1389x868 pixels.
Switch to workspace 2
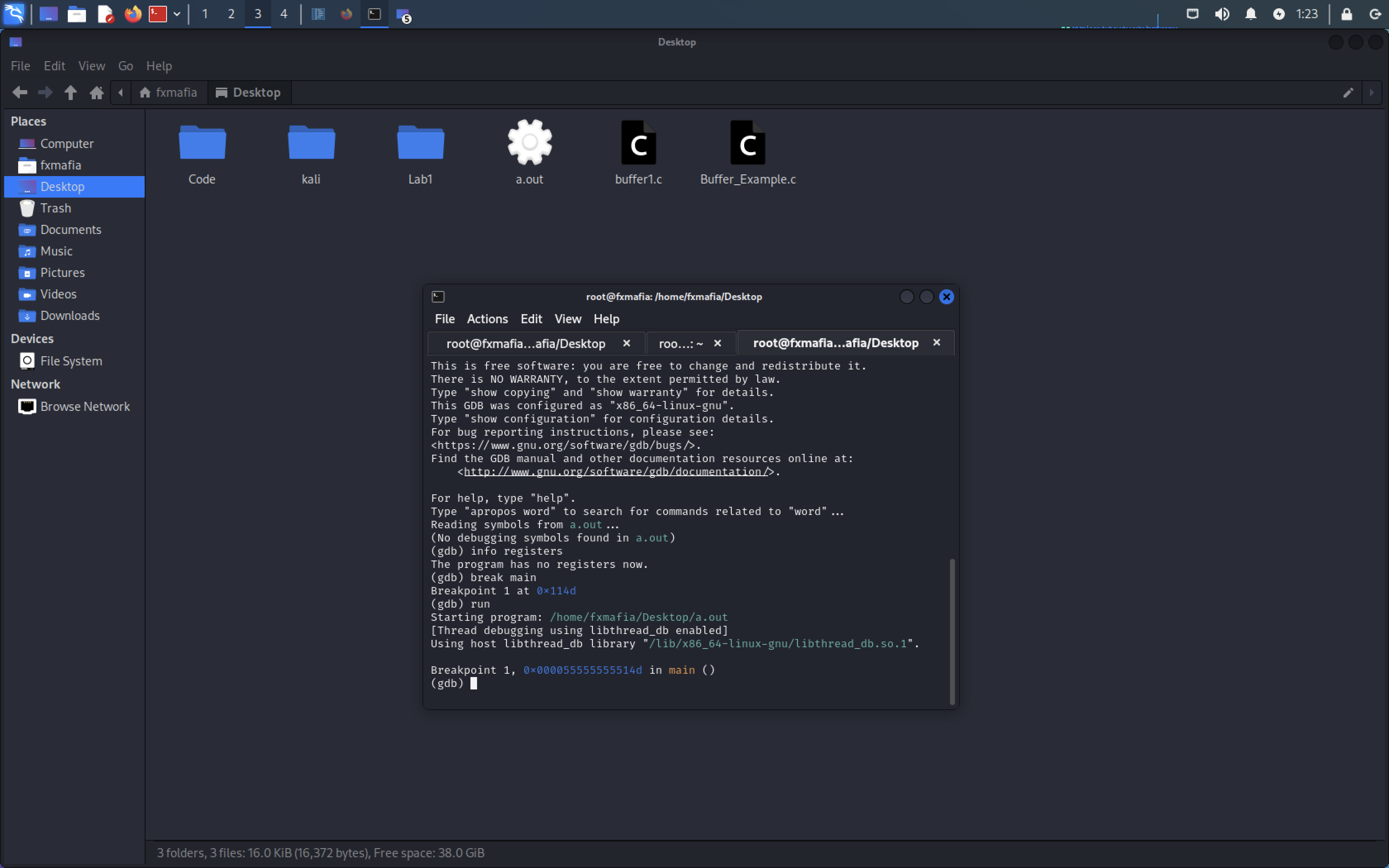tap(231, 14)
